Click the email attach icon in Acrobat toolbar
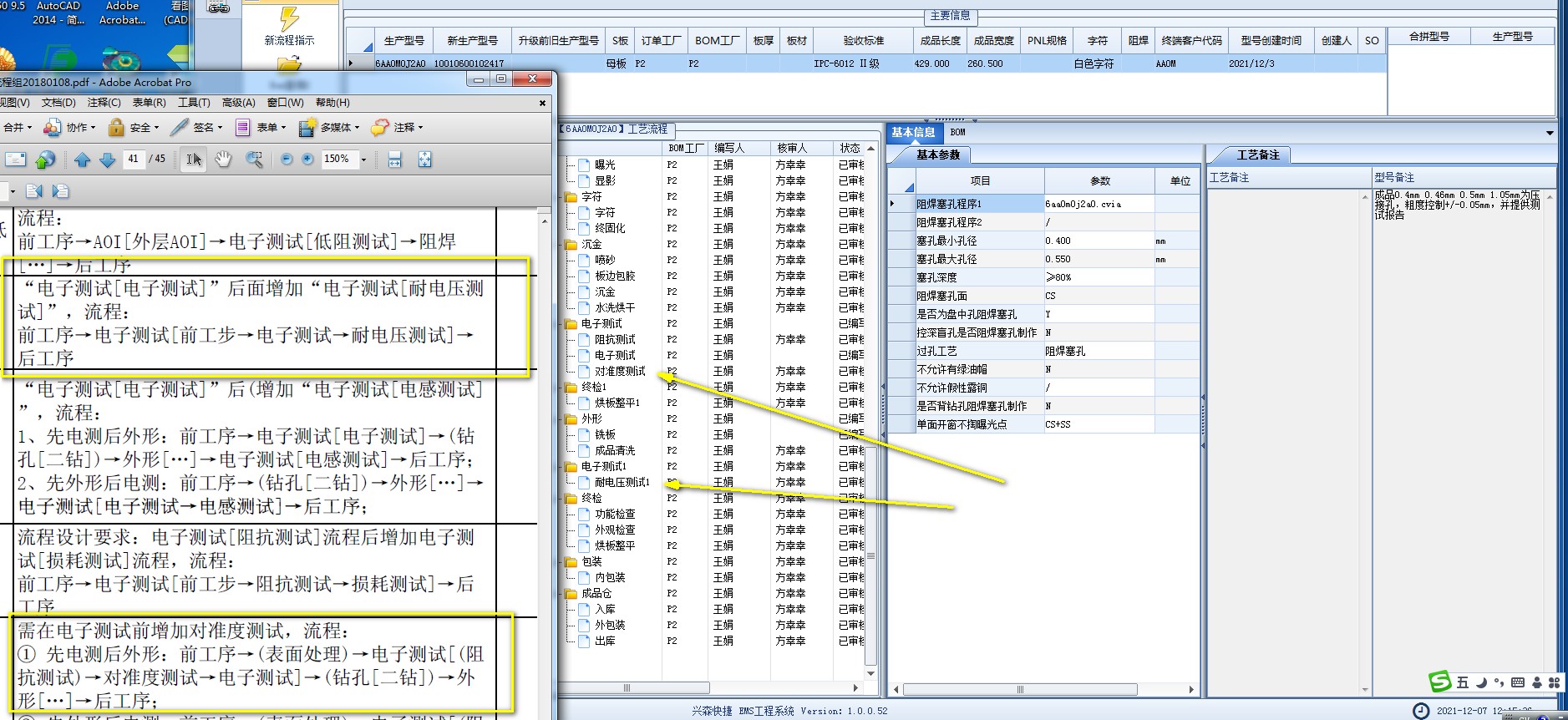 16,160
